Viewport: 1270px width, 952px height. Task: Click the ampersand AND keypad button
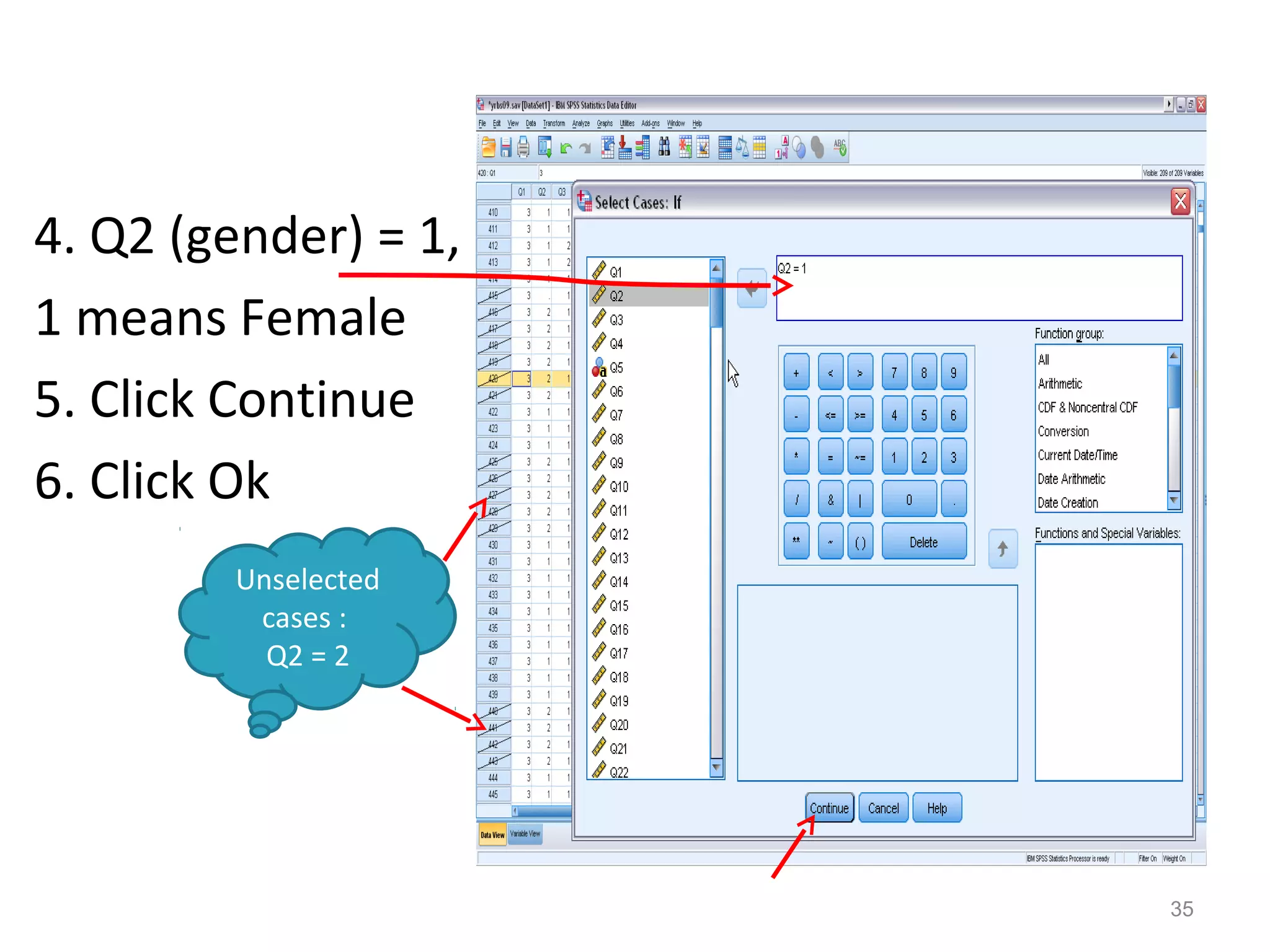tap(830, 500)
